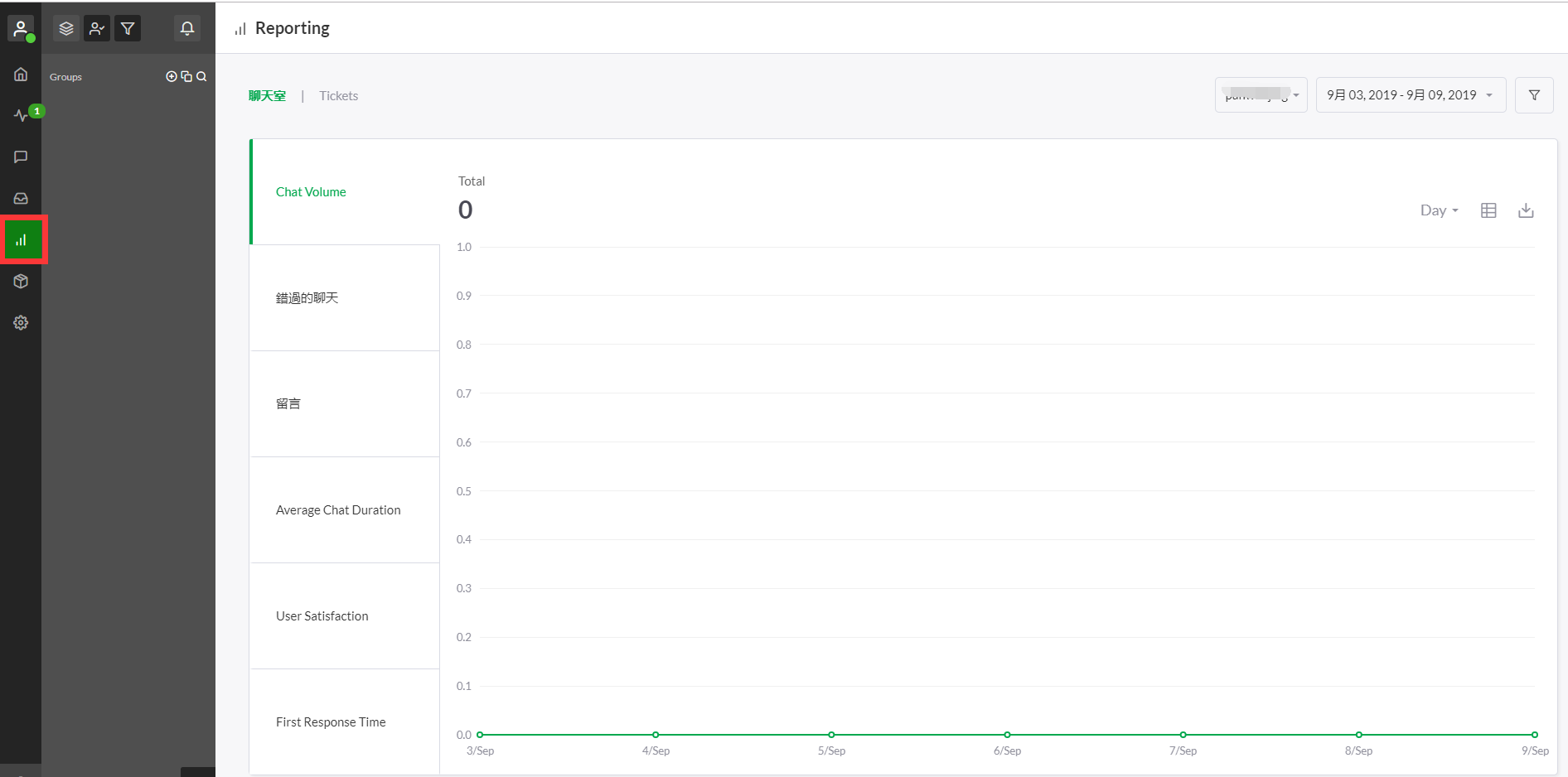This screenshot has width=1568, height=777.
Task: Open the home dashboard icon in sidebar
Action: (x=21, y=75)
